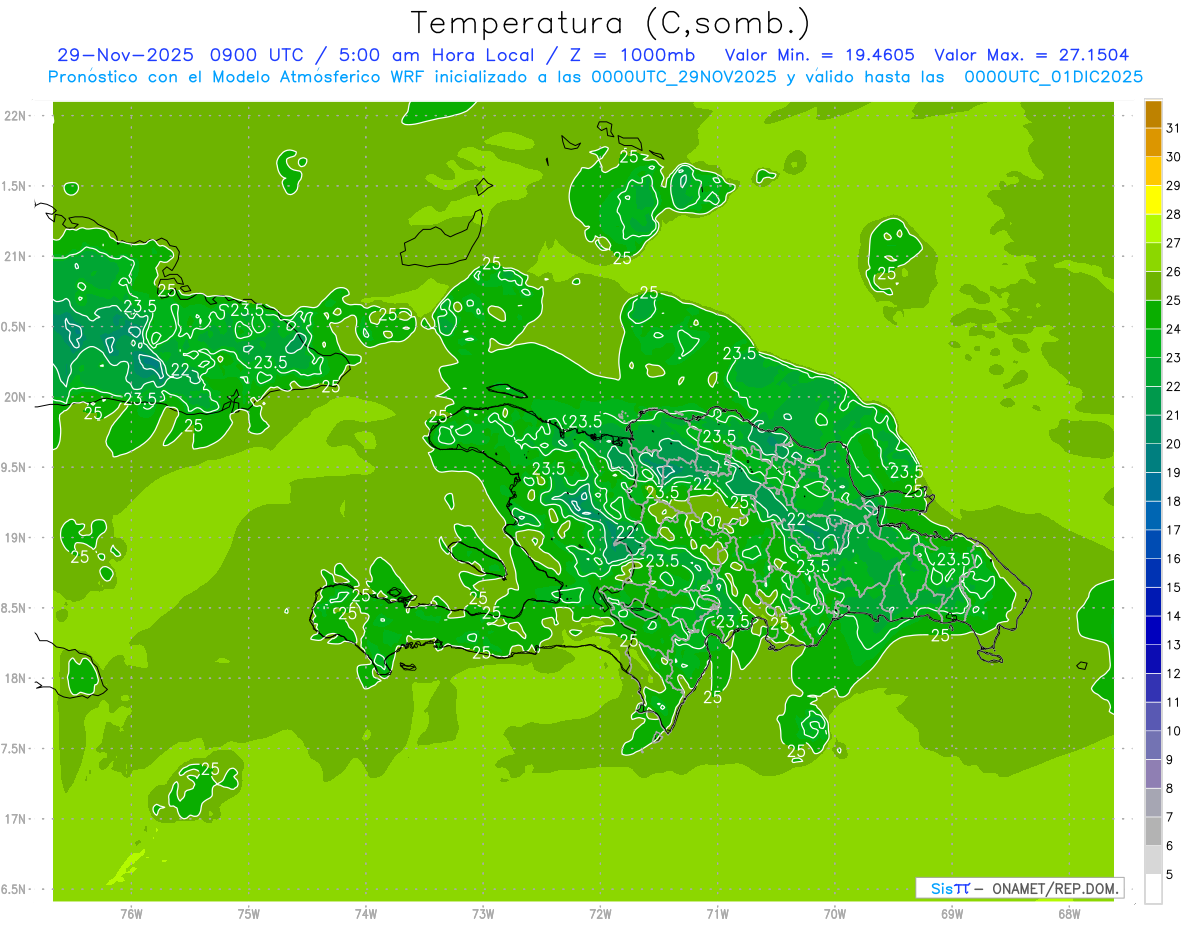This screenshot has height=927, width=1200.
Task: Pick the purple swatch between 9 and 10
Action: point(1153,745)
